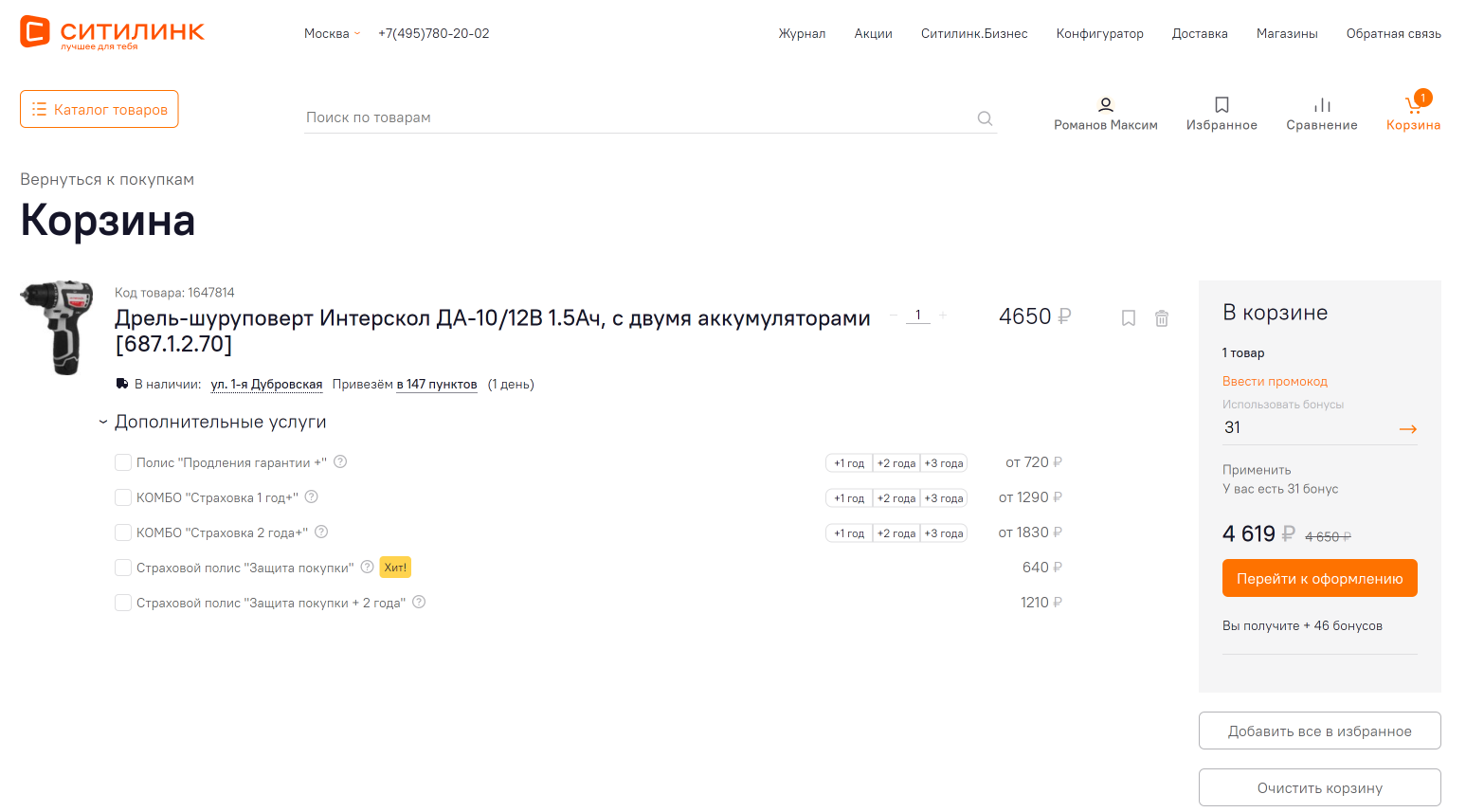Click the delivery truck icon near В наличии
The width and height of the screenshot is (1466, 812).
(x=122, y=384)
